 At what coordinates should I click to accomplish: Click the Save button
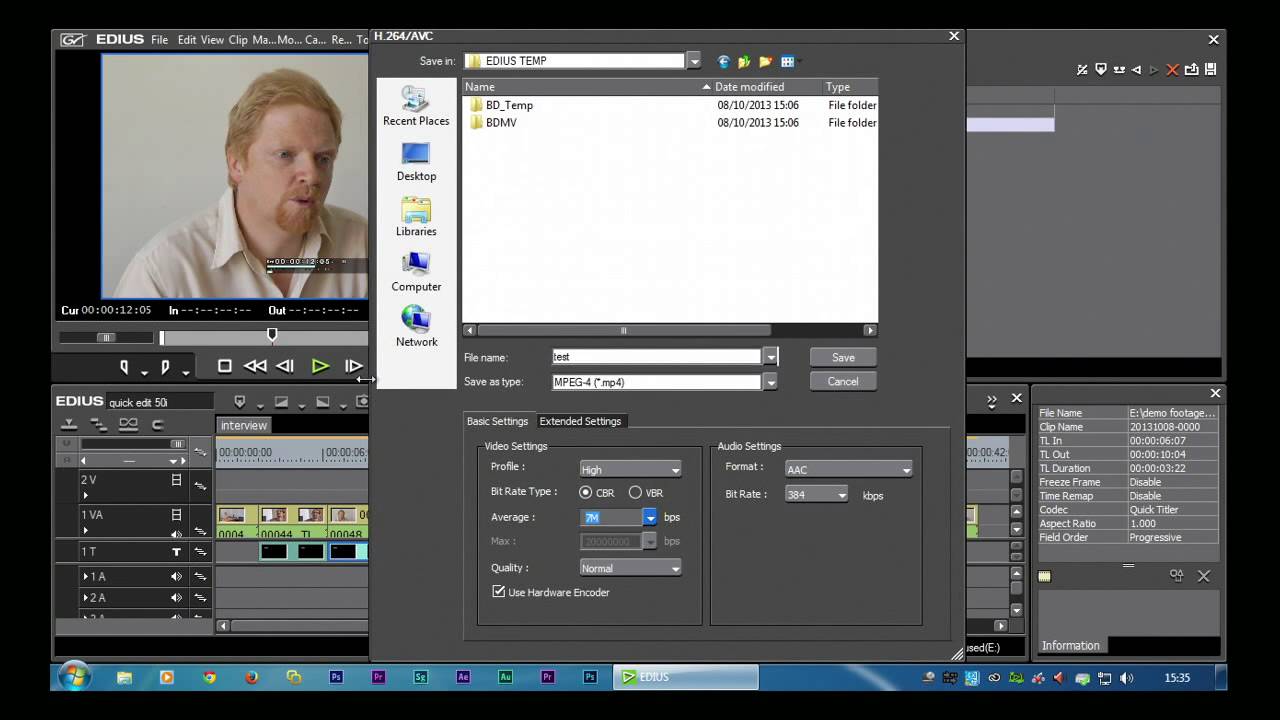click(843, 357)
